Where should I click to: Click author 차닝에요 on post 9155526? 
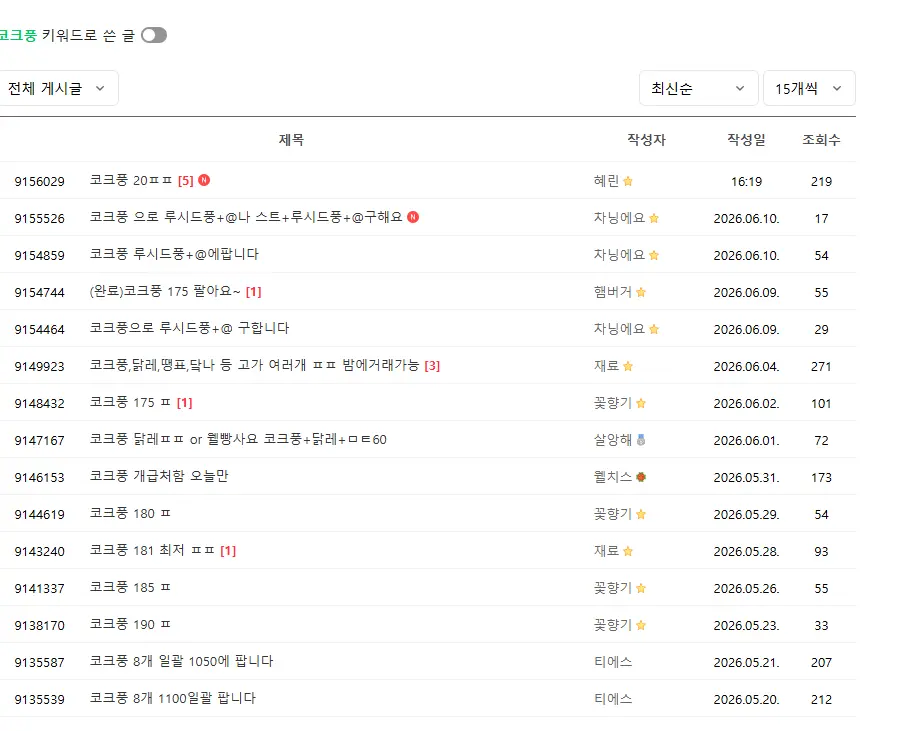619,218
